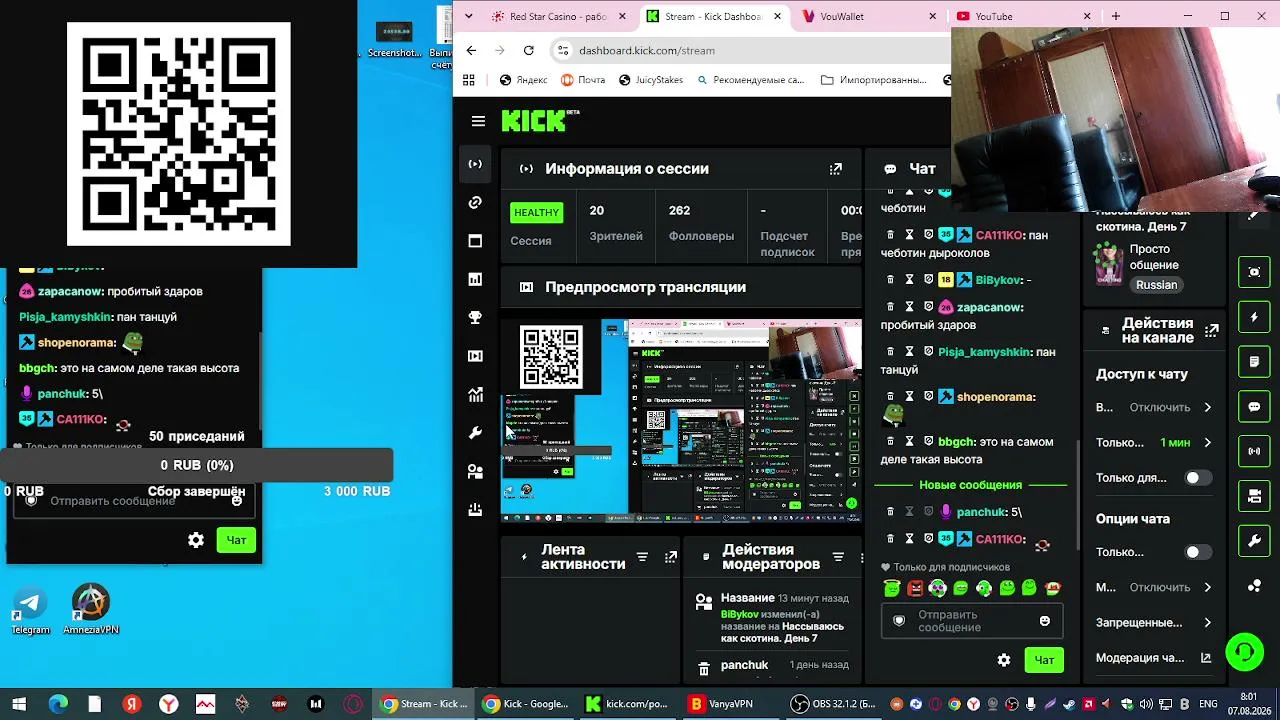Click the popout chat message field
Image resolution: width=1280 pixels, height=720 pixels.
click(132, 501)
